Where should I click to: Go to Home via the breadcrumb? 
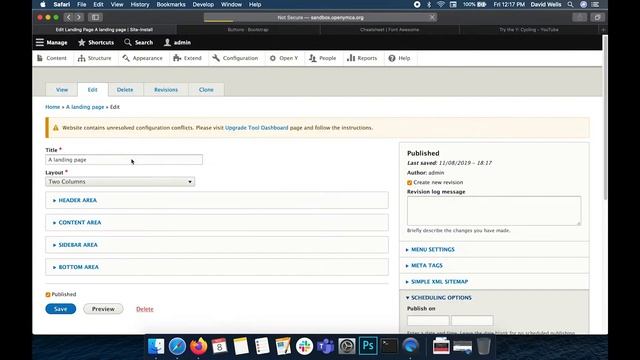point(53,107)
